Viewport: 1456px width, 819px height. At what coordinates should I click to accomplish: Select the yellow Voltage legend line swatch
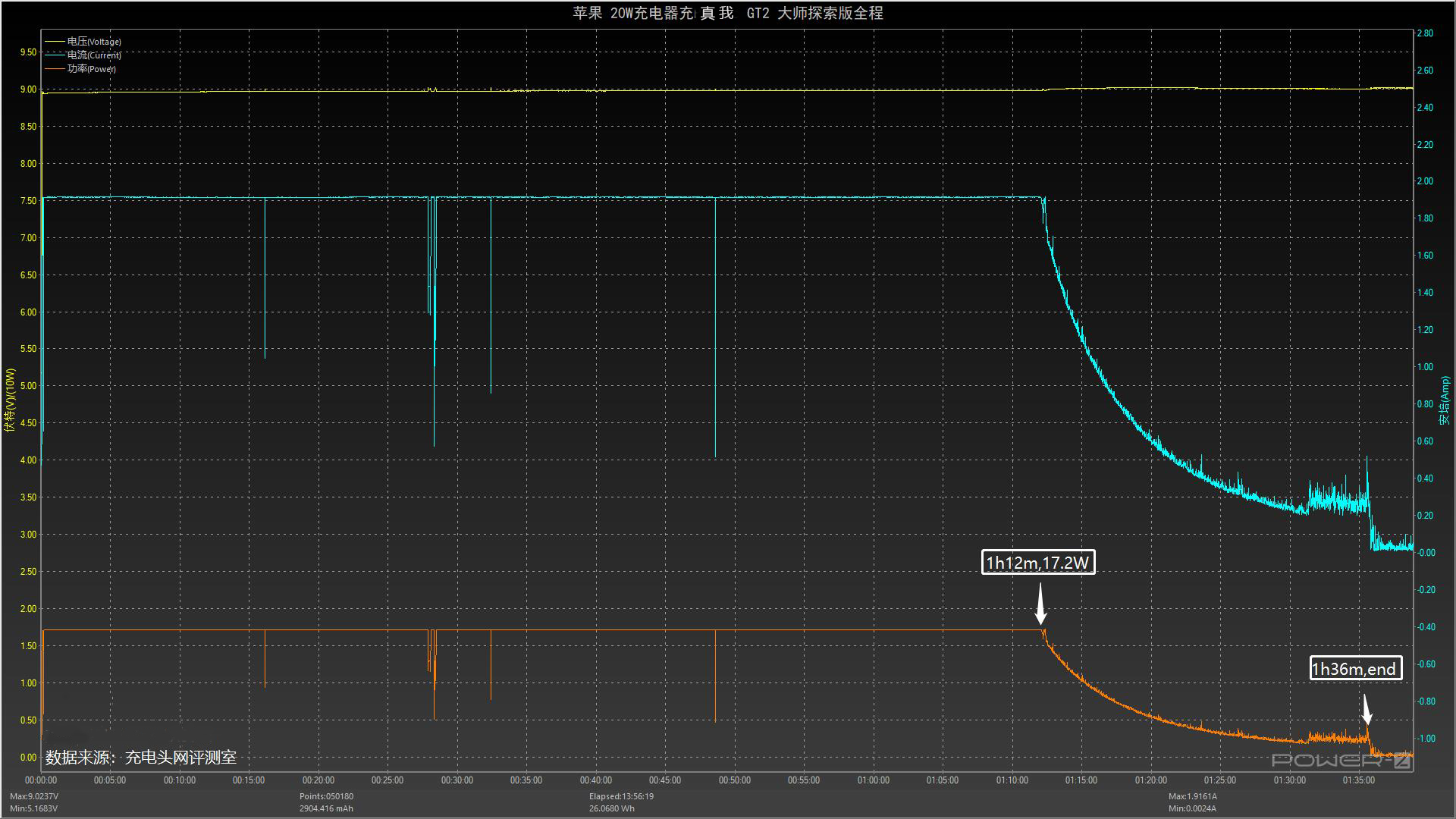click(55, 42)
